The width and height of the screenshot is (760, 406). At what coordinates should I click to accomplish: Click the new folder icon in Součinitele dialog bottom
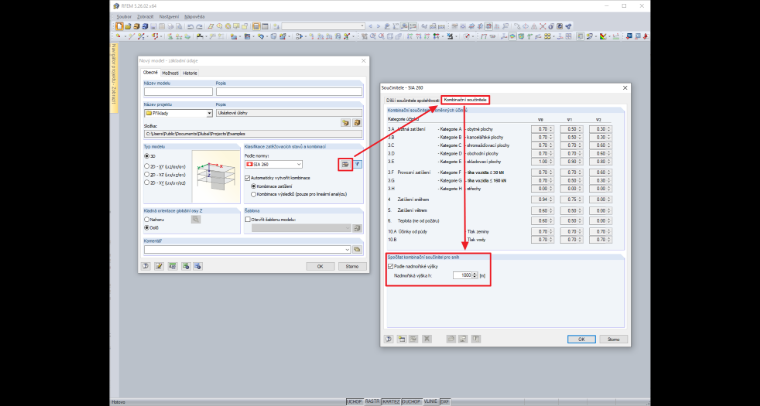(x=401, y=339)
